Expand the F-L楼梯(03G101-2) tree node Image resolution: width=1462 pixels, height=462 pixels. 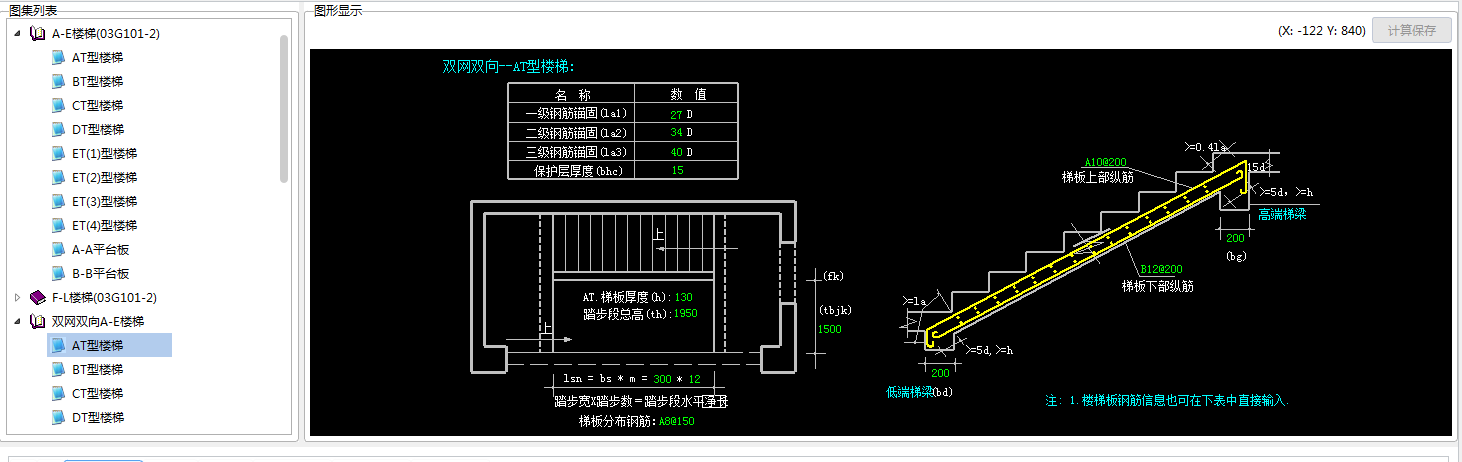17,297
